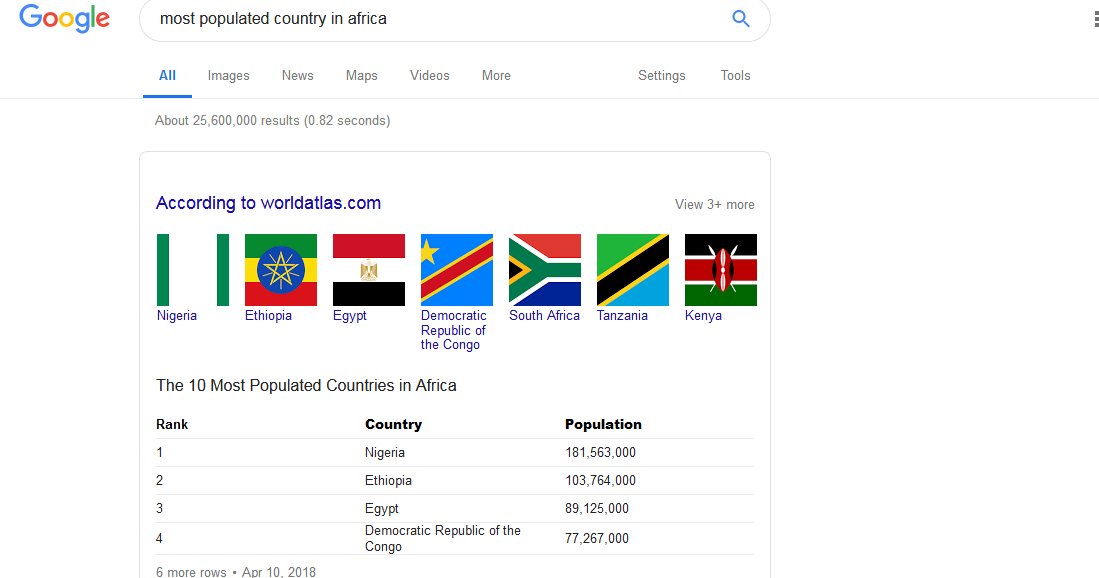Click the blue search magnifier icon

click(741, 19)
